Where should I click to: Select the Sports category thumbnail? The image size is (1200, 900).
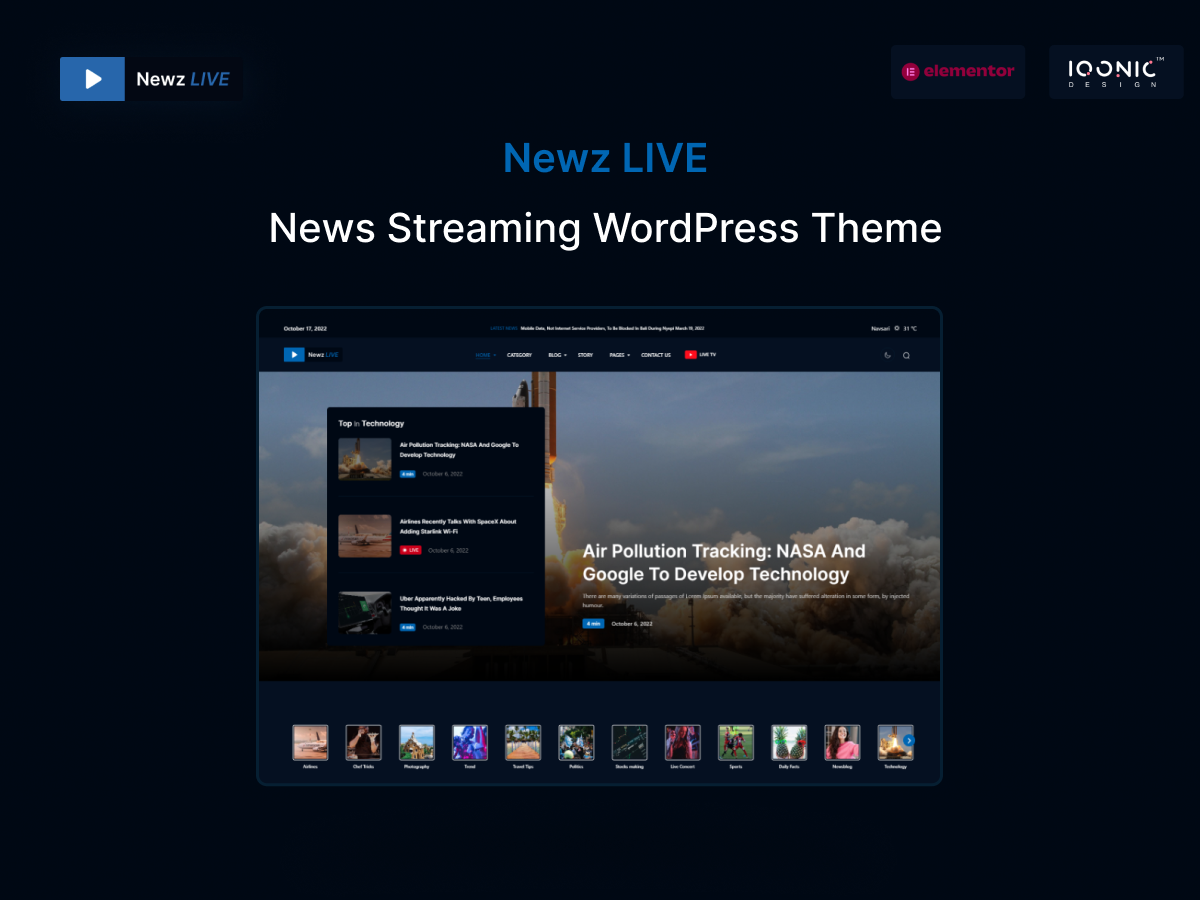pyautogui.click(x=736, y=743)
